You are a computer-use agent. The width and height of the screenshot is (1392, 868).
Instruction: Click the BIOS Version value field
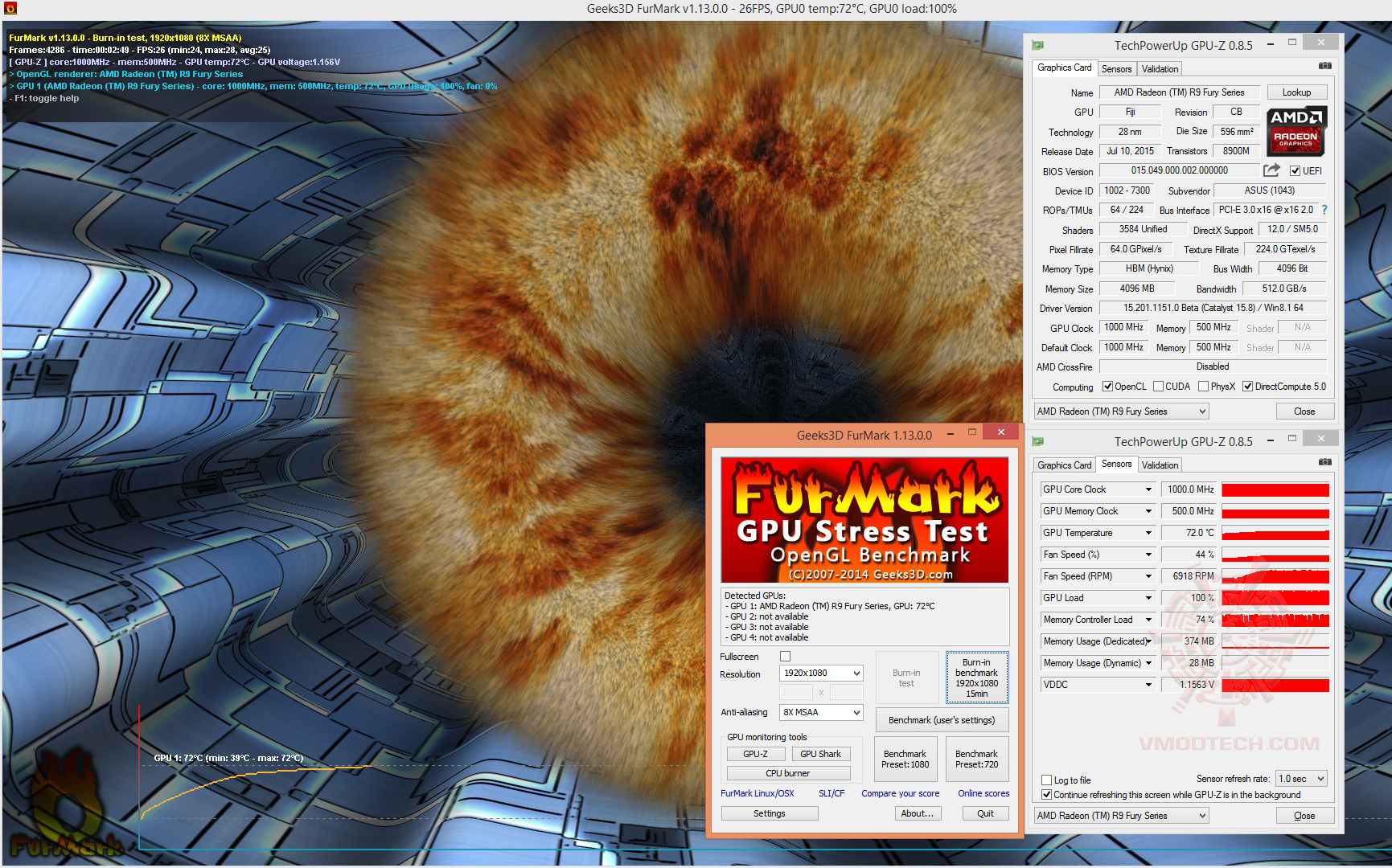click(x=1179, y=170)
